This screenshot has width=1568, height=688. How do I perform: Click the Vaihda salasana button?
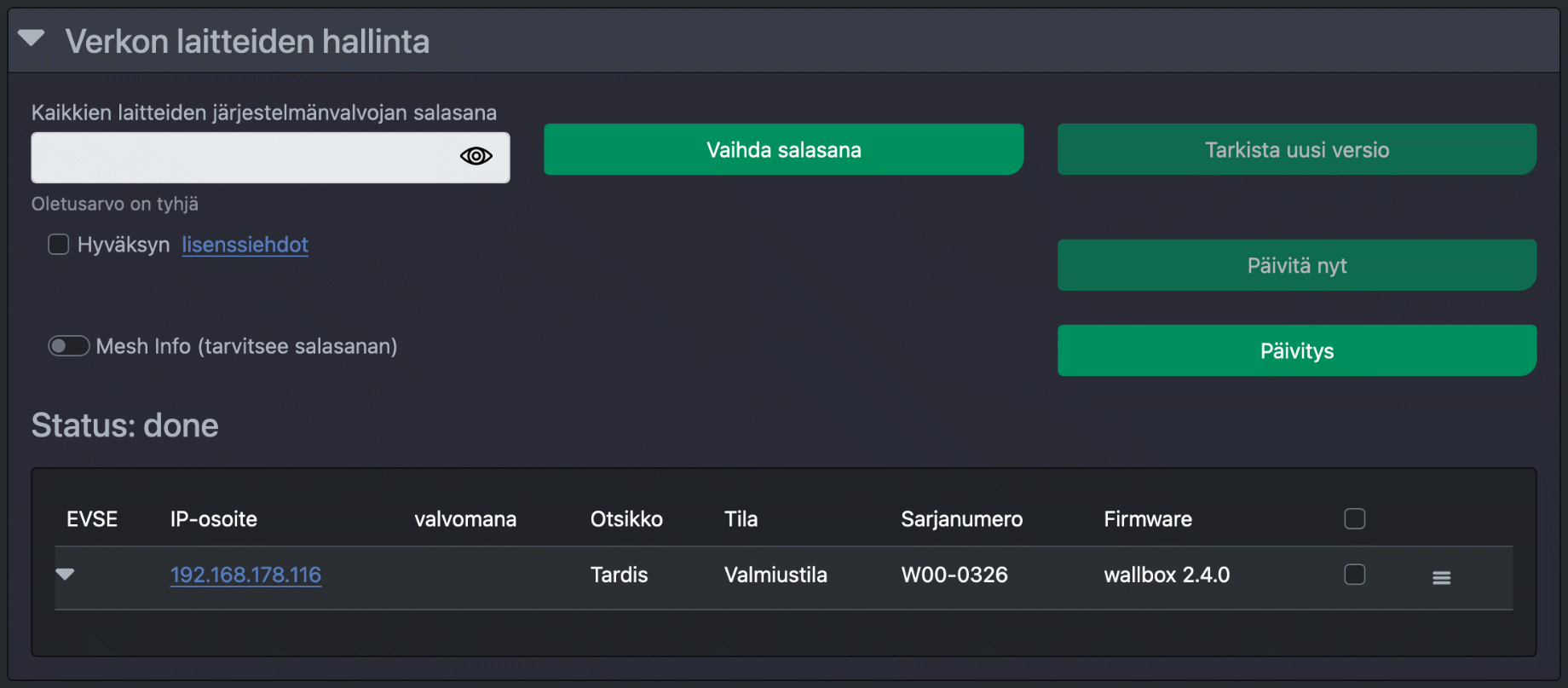783,150
